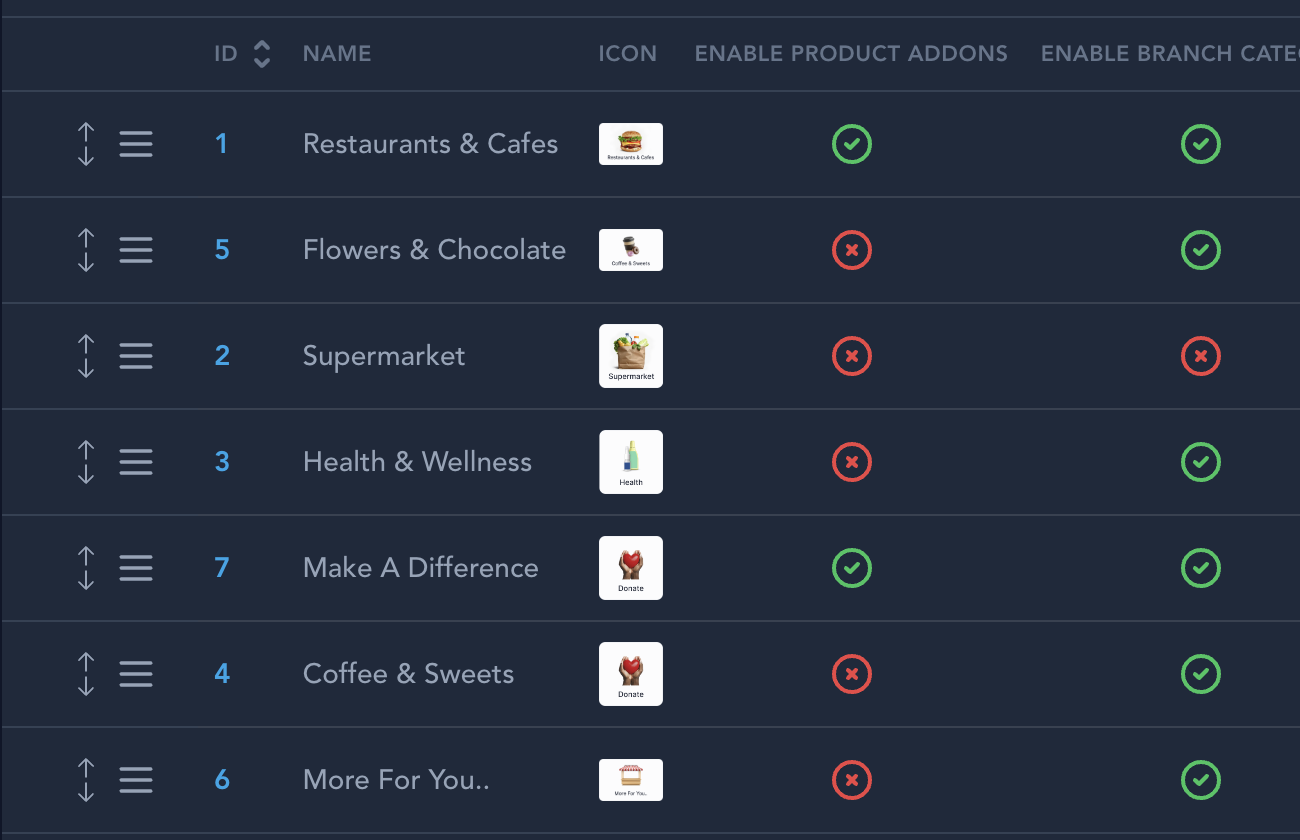Click the up-down arrows icon in Flowers & Chocolate row
1300x840 pixels.
(x=86, y=250)
